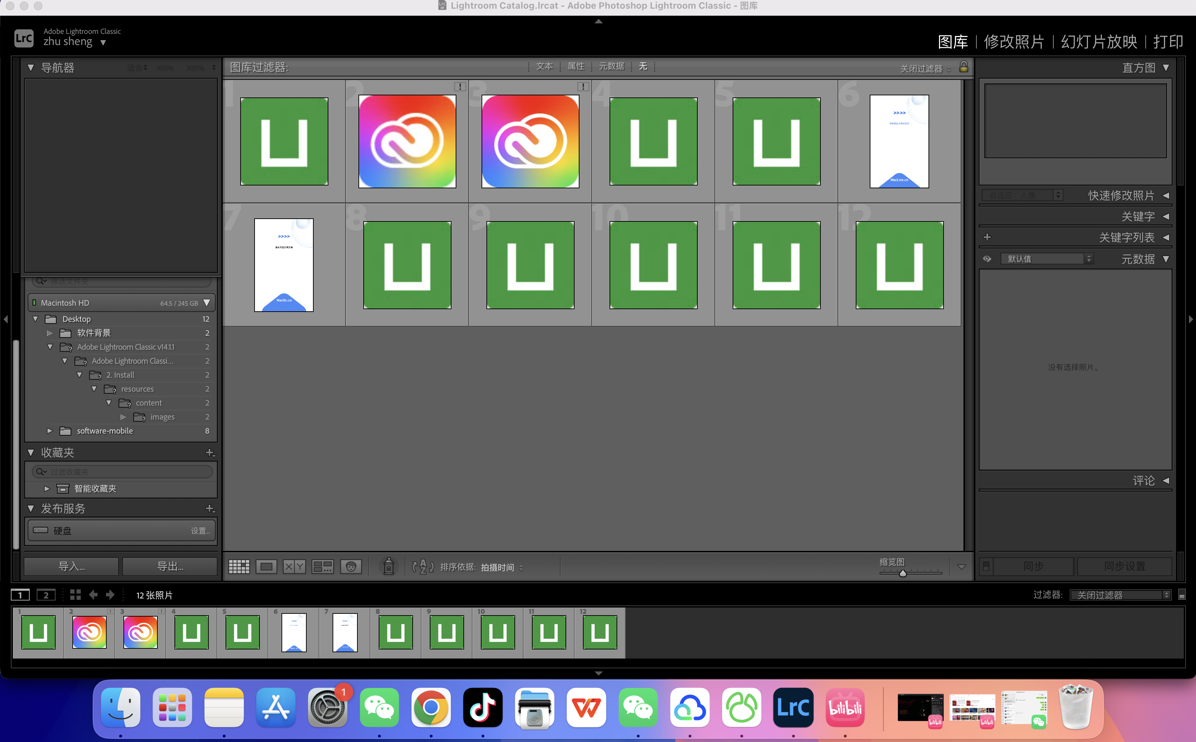
Task: Activate Survey view icon
Action: click(322, 566)
